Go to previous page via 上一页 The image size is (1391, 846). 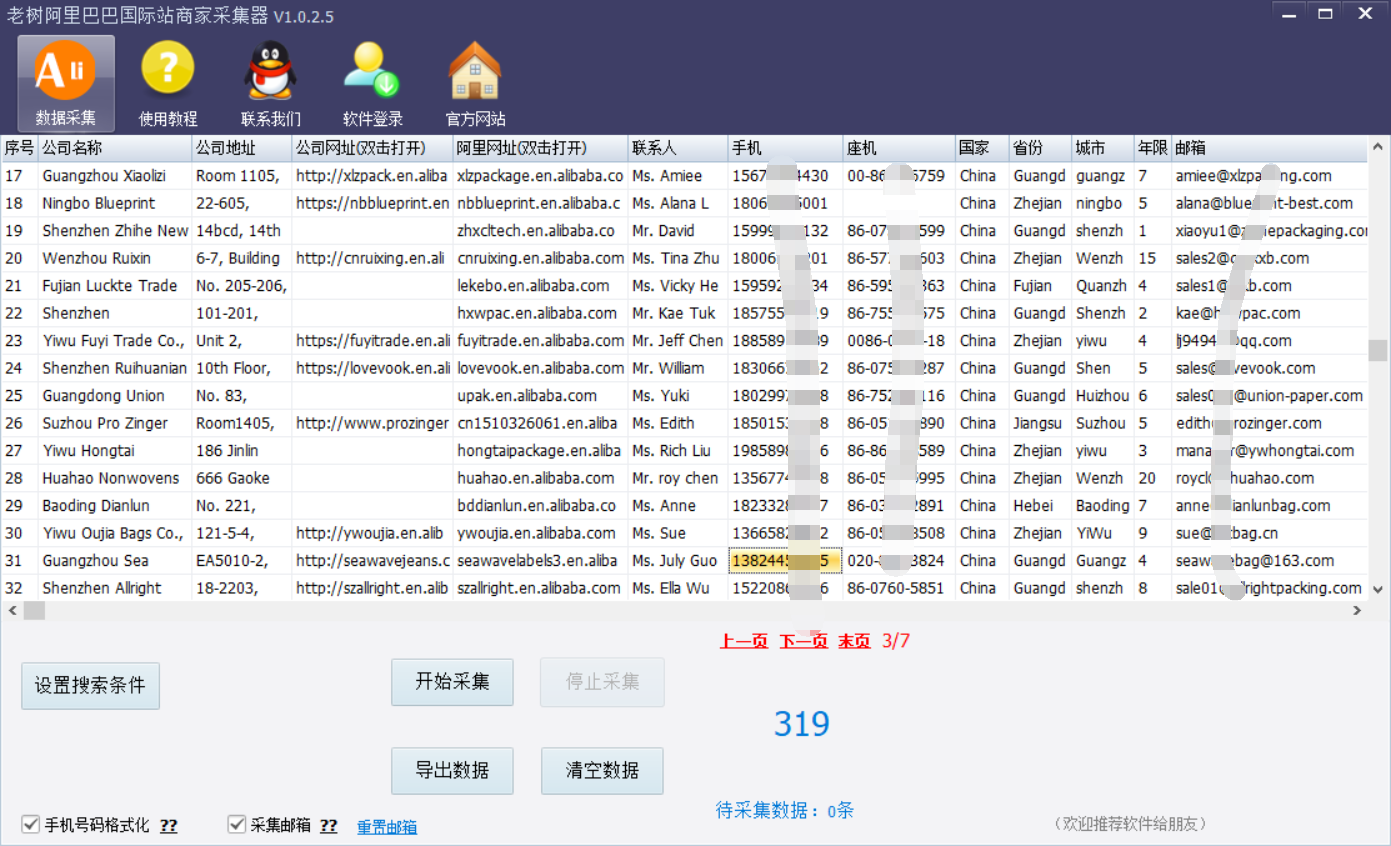coord(744,641)
